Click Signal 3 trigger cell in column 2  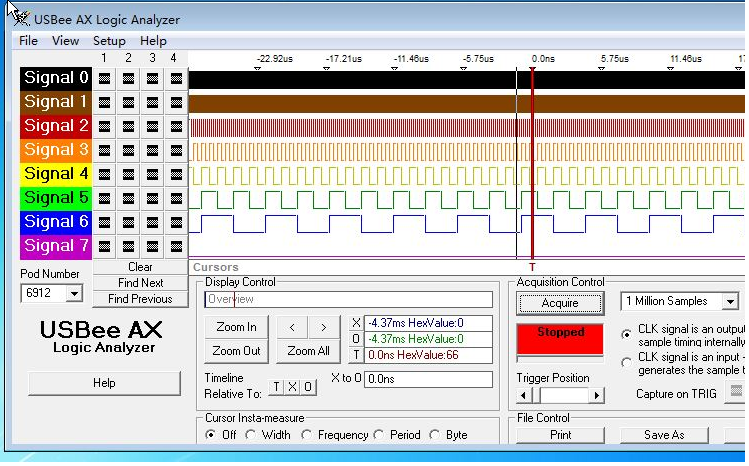coord(128,150)
